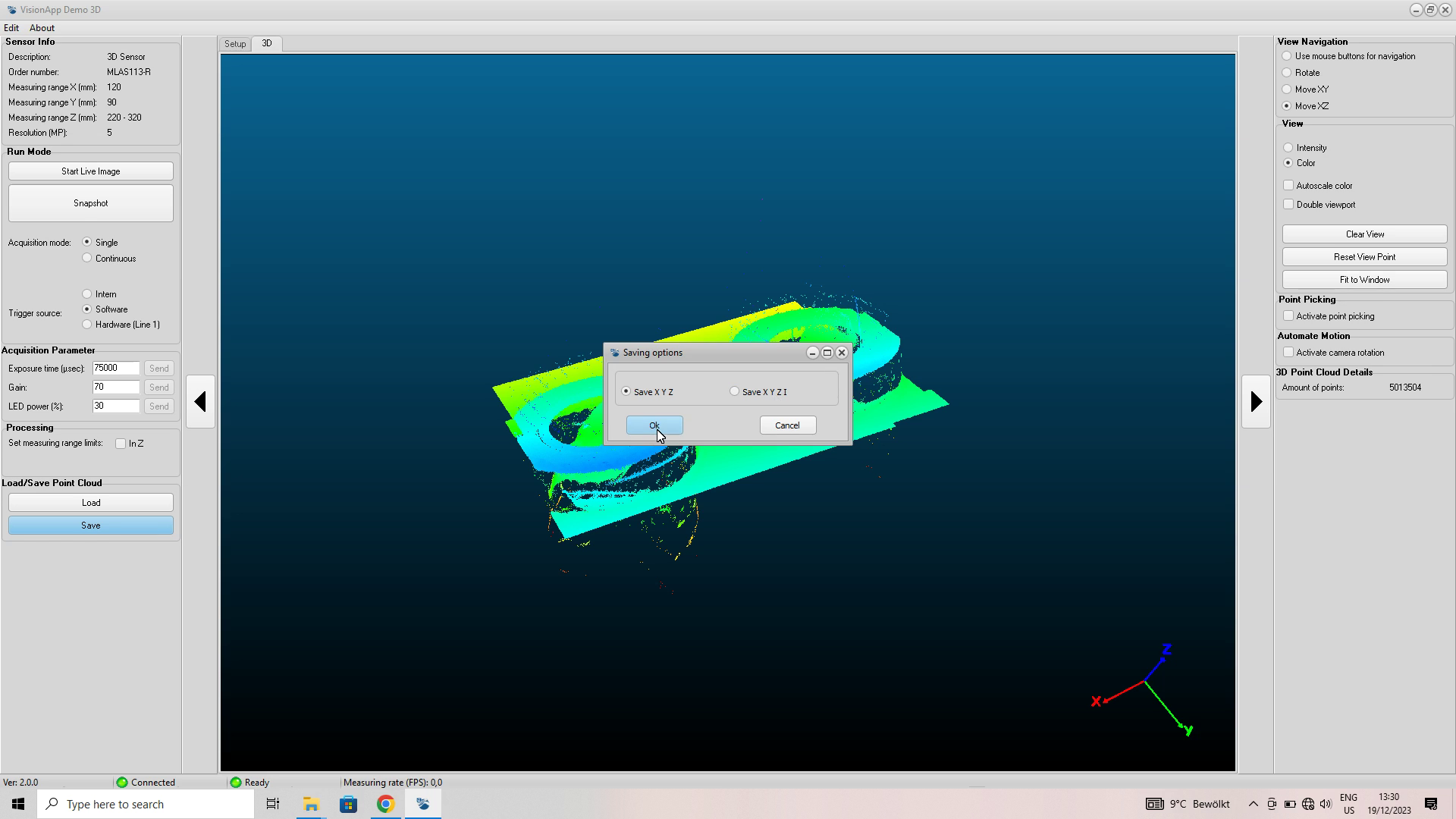1456x819 pixels.
Task: Click the right arrow panel collapse icon
Action: (x=1256, y=401)
